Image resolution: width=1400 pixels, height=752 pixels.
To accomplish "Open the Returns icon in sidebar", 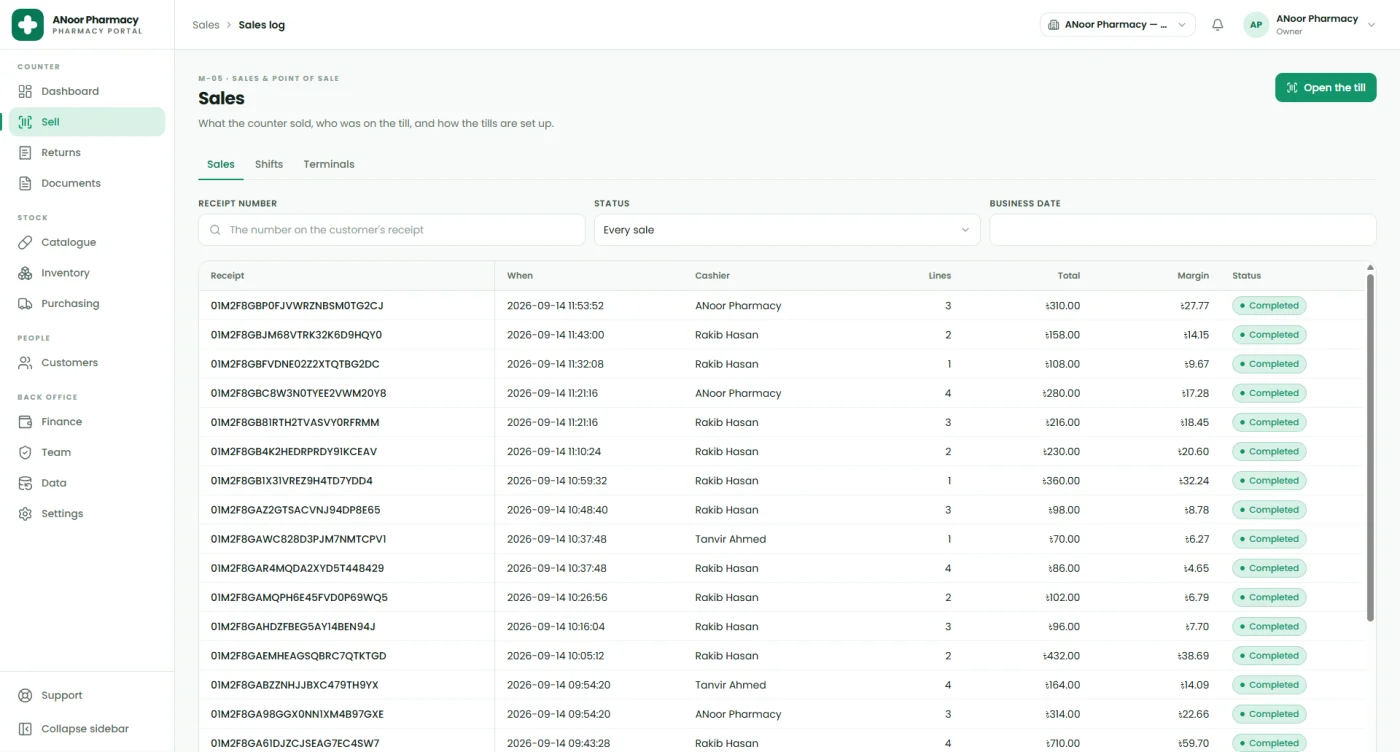I will tap(25, 153).
